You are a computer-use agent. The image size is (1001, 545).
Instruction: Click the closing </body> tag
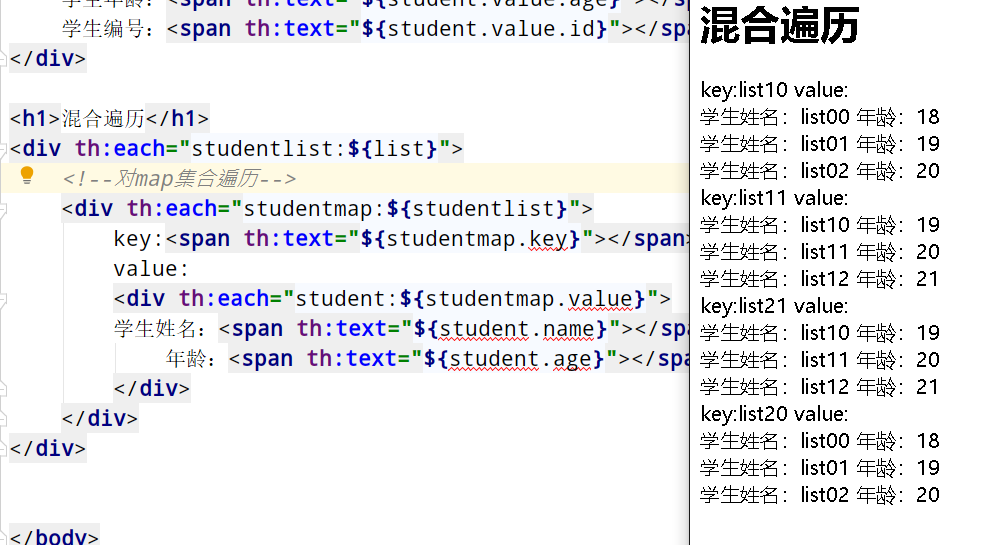(x=54, y=536)
